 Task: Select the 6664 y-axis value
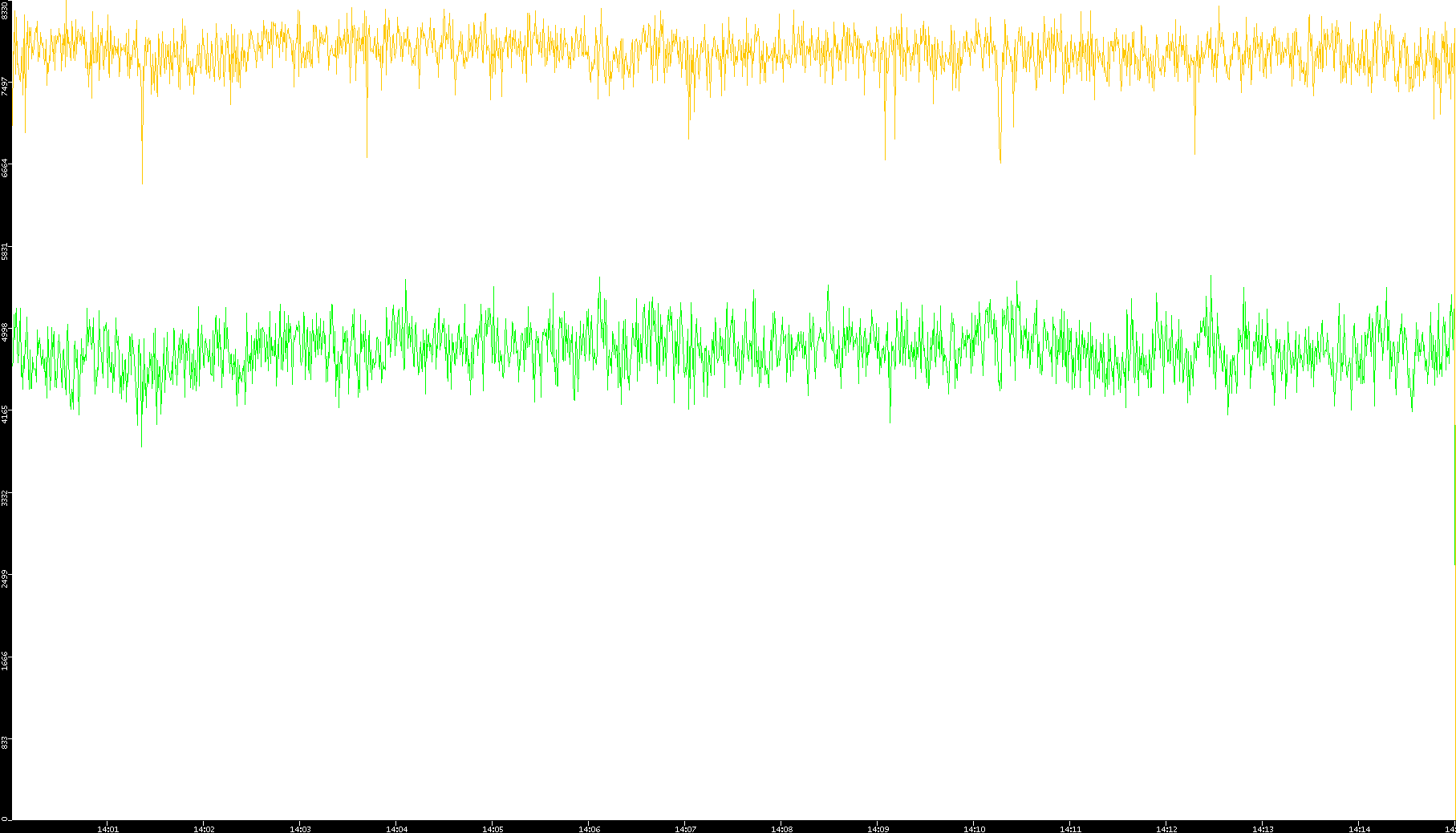pyautogui.click(x=6, y=168)
